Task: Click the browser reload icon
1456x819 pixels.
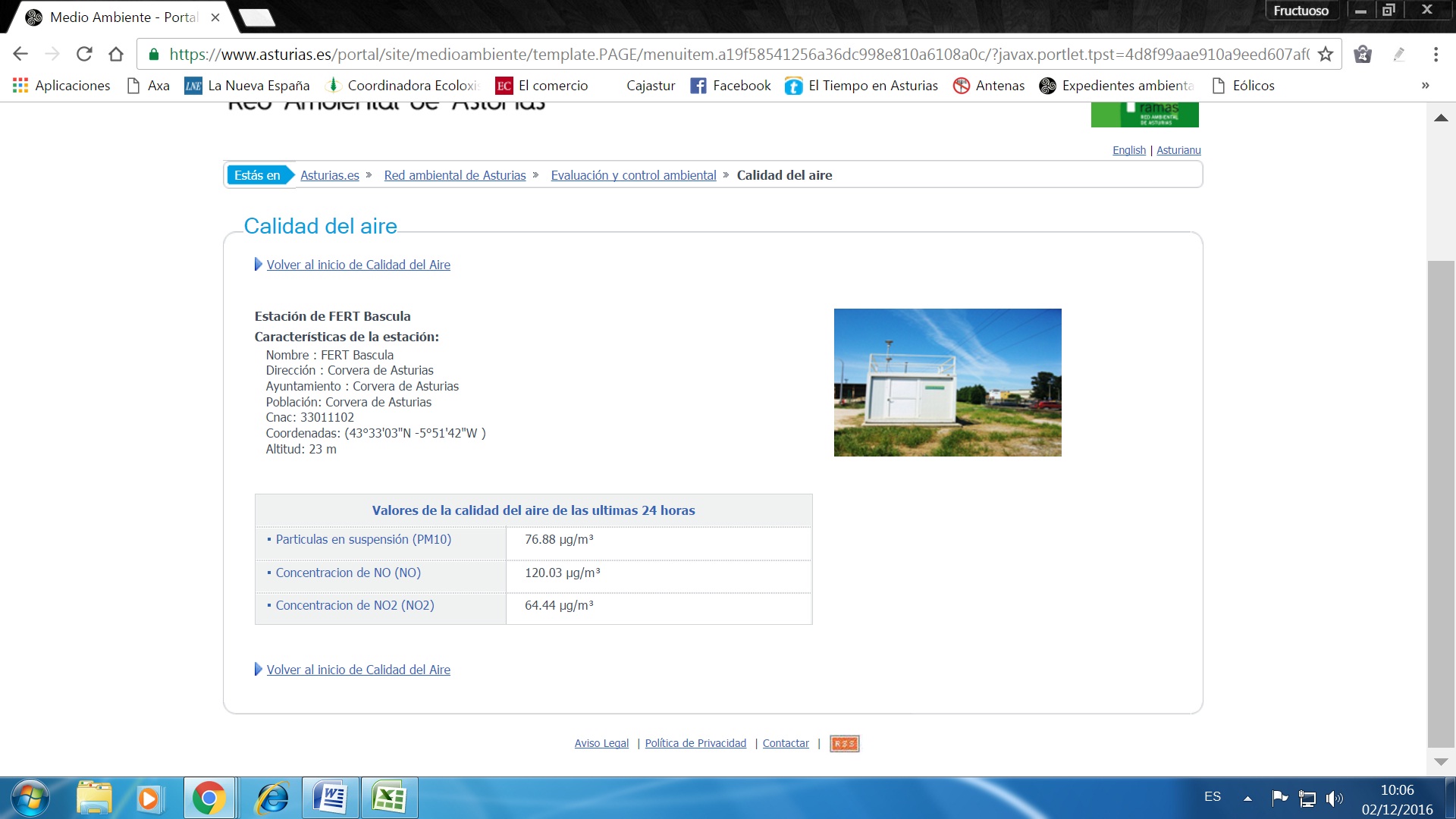Action: click(x=84, y=54)
